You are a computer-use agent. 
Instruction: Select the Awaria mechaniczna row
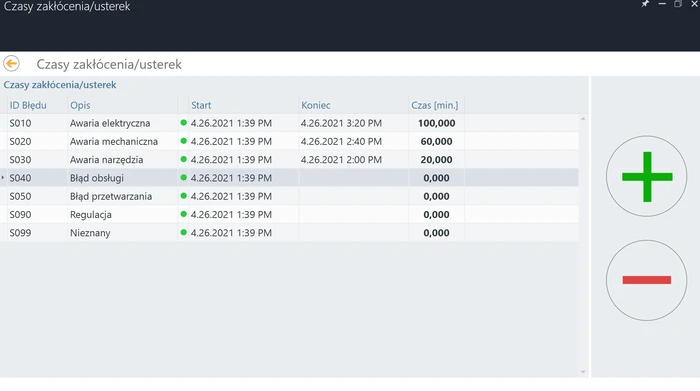coord(289,141)
